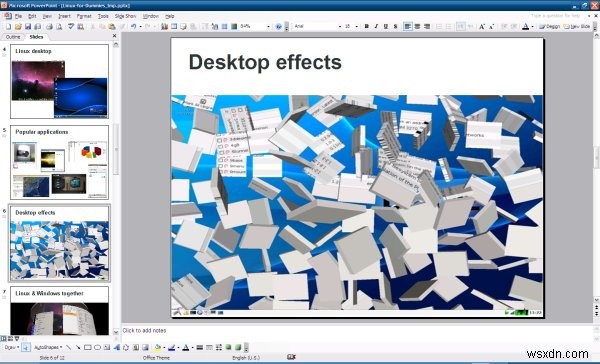Click the Font Color A swatch in formatting toolbar
The image size is (600, 364).
click(x=526, y=26)
